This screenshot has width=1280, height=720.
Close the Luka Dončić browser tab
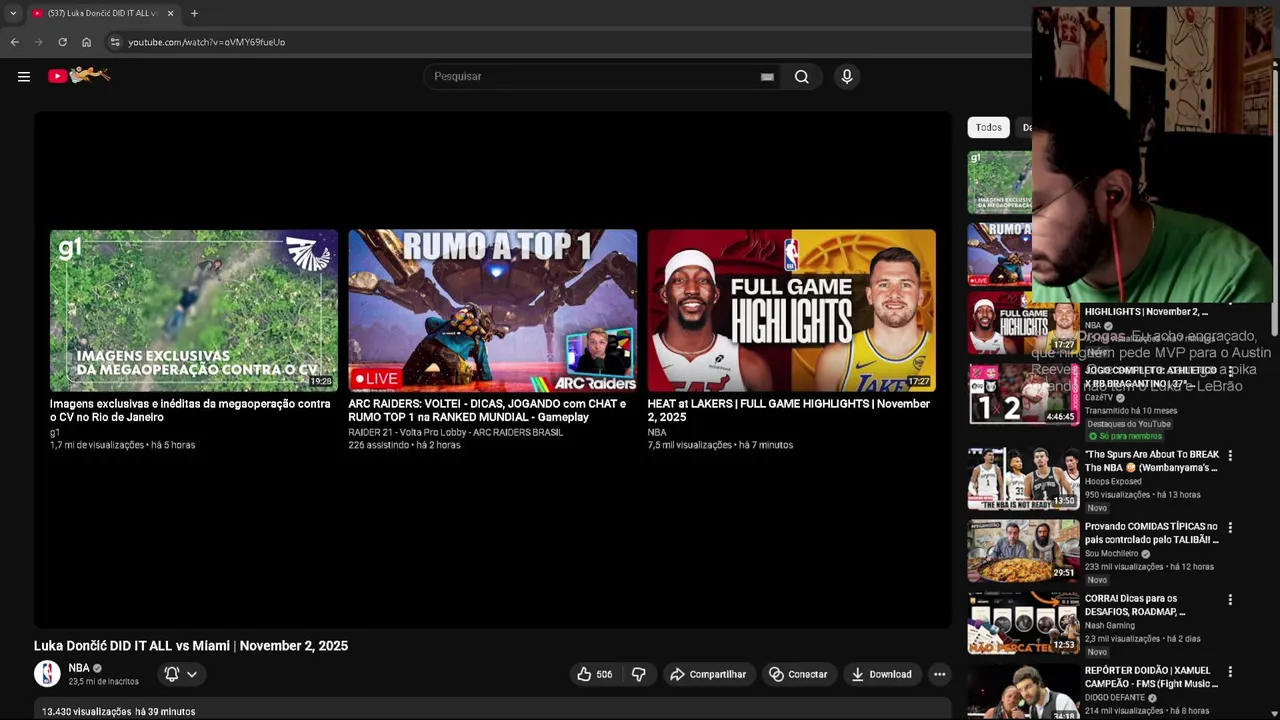point(170,13)
